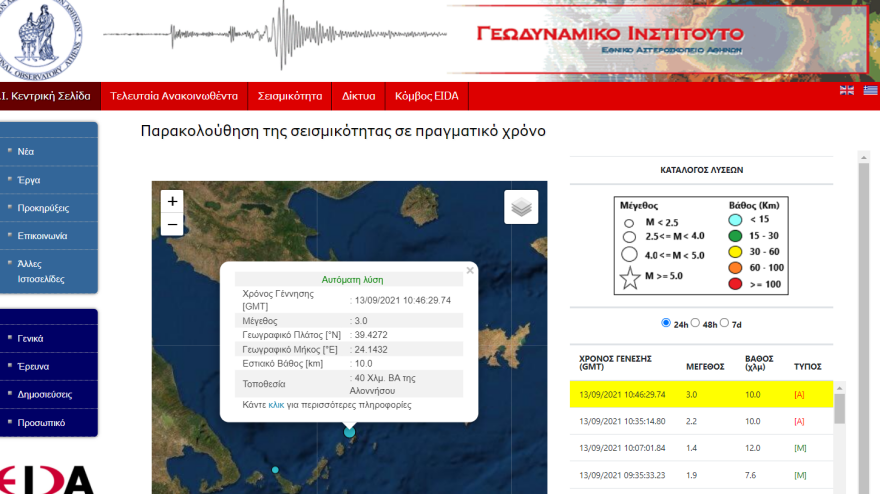Viewport: 880px width, 494px height.
Task: Zoom in the map with plus button
Action: click(172, 201)
